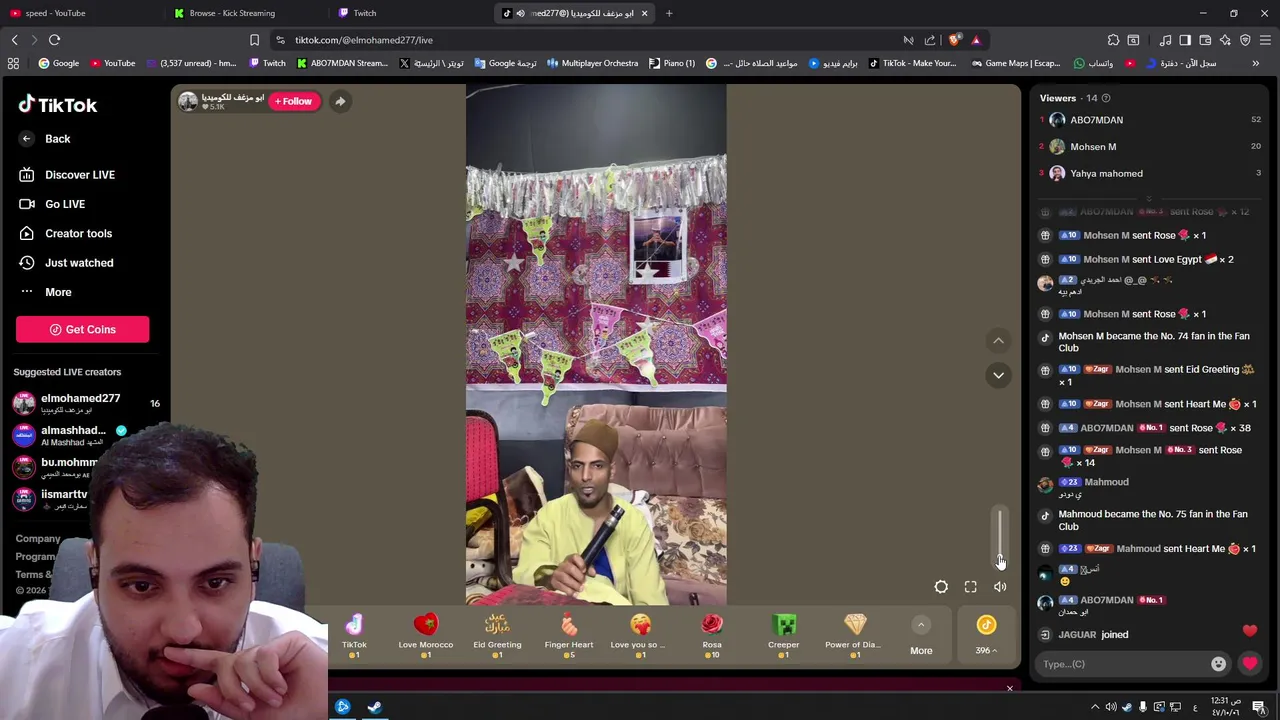Go to next live stream arrow

[998, 375]
